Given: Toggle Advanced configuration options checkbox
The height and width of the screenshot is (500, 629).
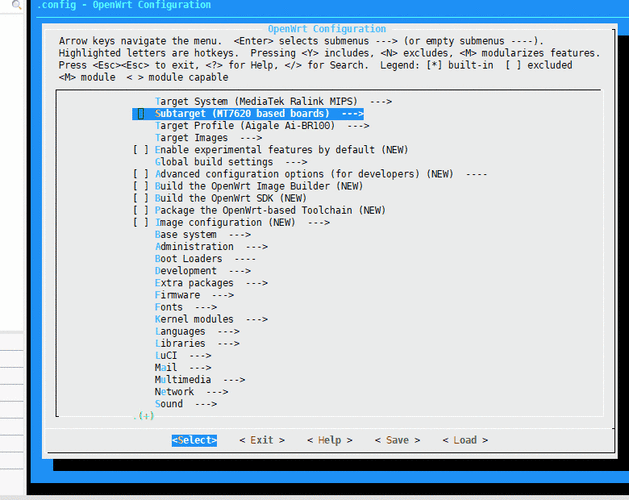Looking at the screenshot, I should [141, 174].
